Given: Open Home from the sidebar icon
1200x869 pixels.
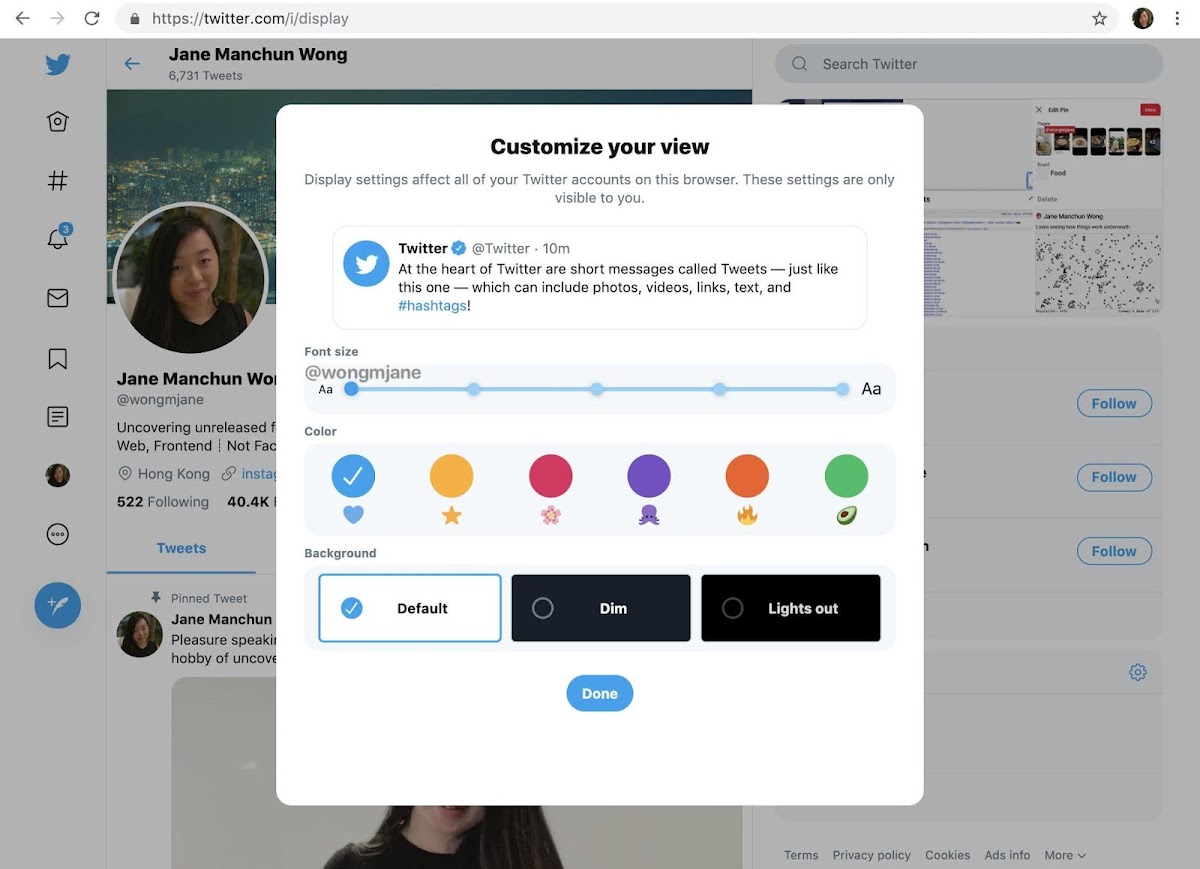Looking at the screenshot, I should click(58, 122).
